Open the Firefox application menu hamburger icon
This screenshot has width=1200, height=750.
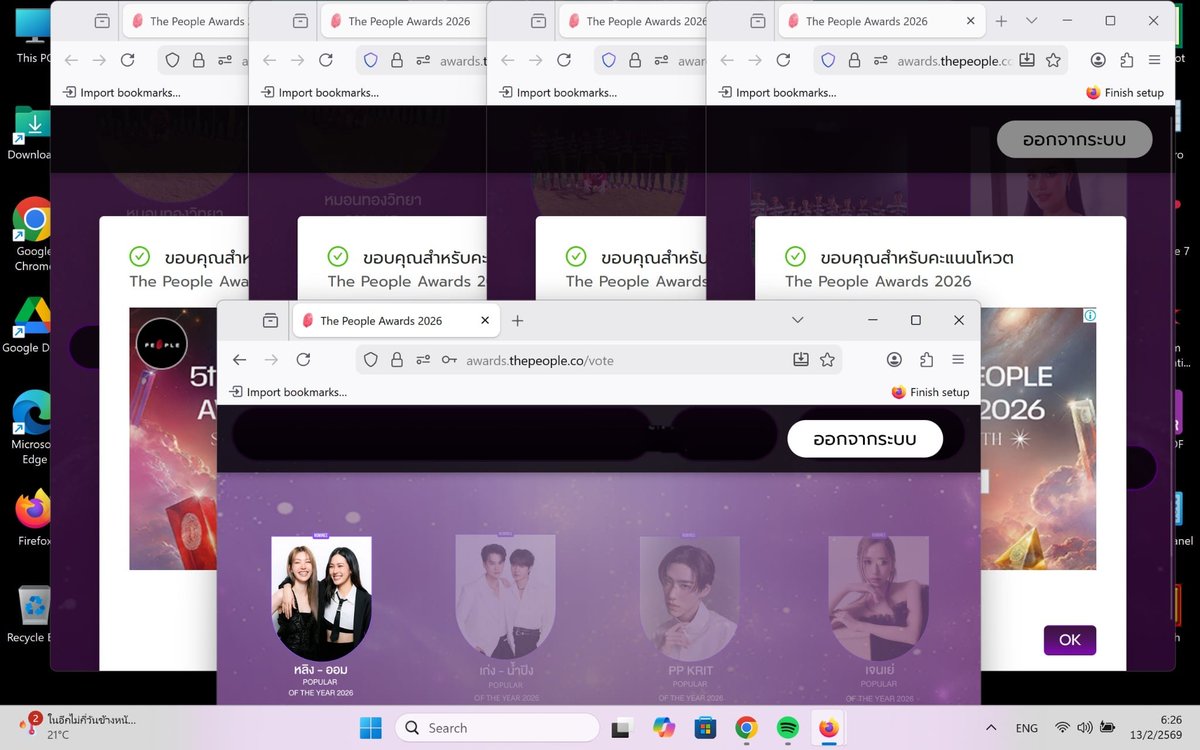click(x=957, y=359)
